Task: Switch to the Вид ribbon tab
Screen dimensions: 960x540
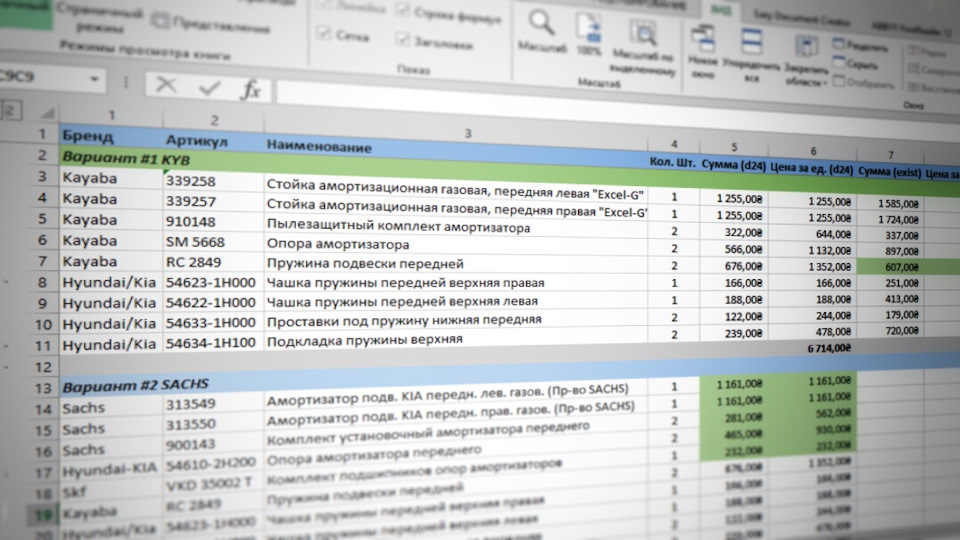Action: (721, 10)
